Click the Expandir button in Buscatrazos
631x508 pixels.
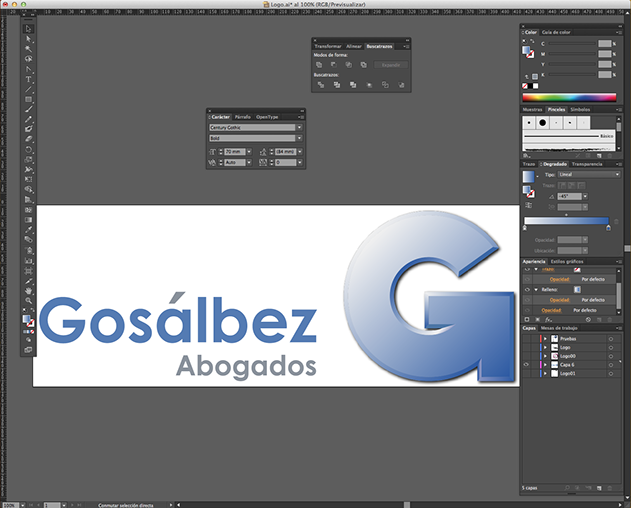(391, 65)
